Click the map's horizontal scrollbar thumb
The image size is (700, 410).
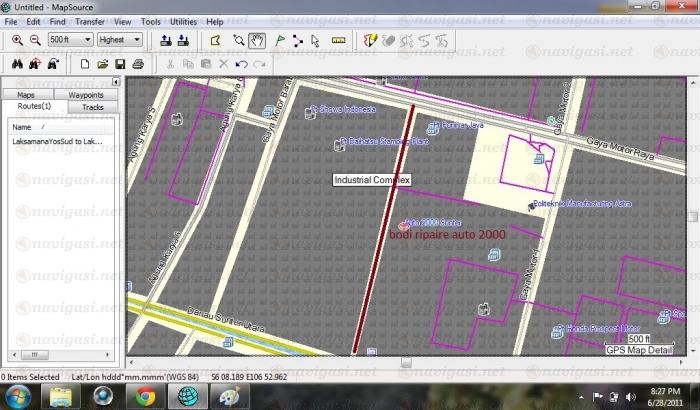pos(405,362)
